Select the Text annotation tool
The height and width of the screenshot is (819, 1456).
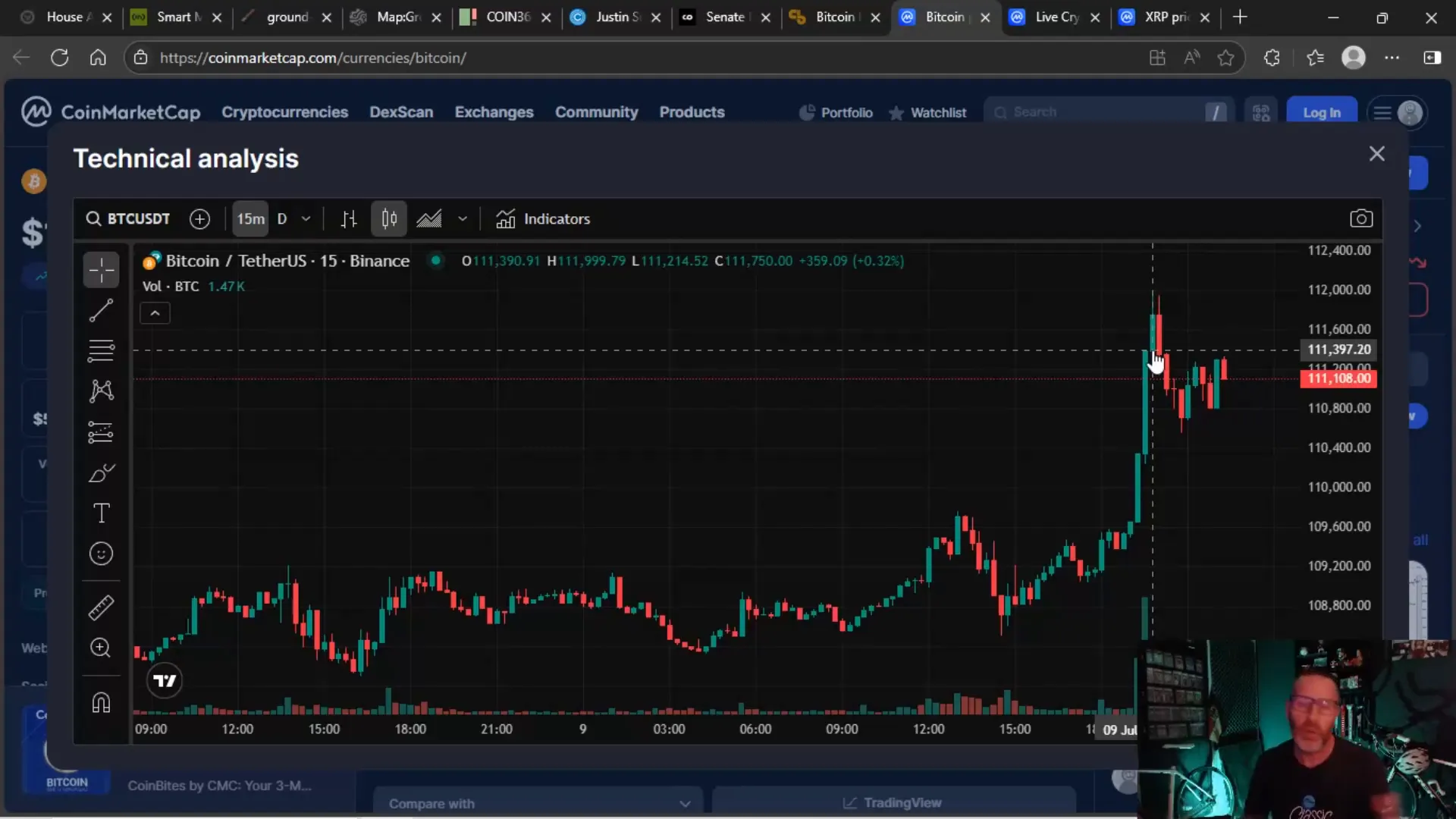101,513
